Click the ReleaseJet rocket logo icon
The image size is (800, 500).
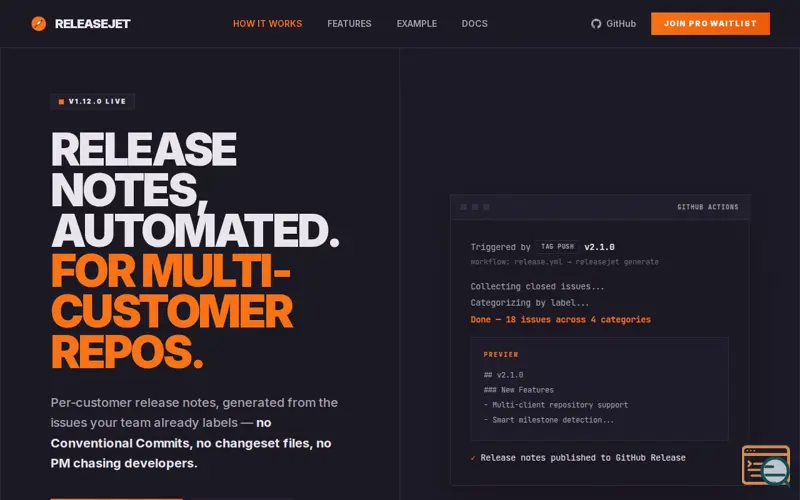coord(39,23)
